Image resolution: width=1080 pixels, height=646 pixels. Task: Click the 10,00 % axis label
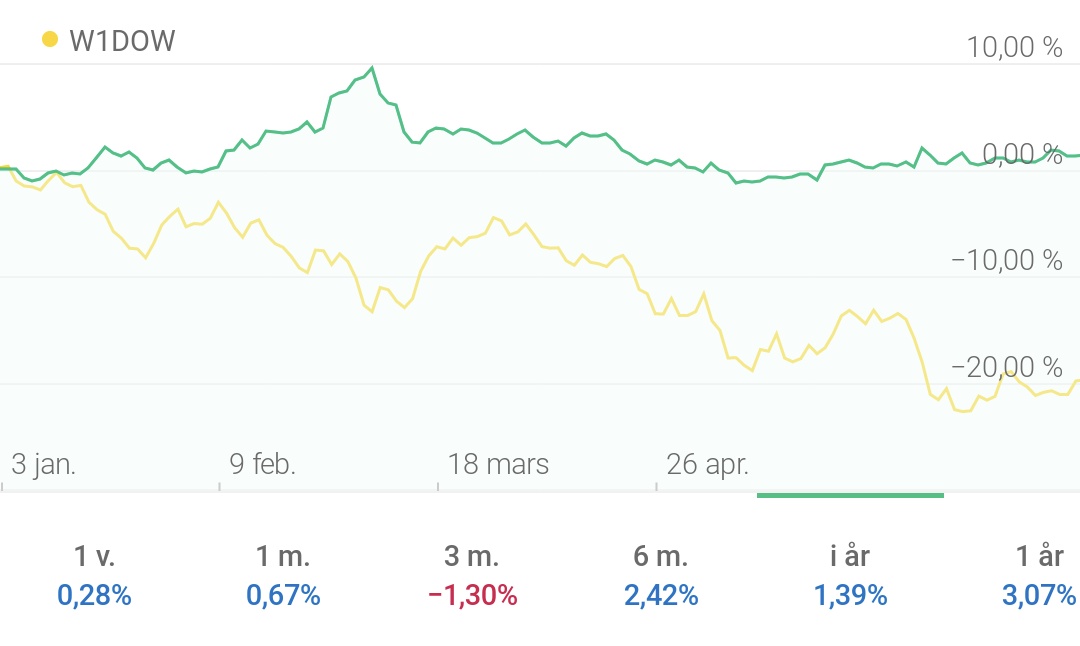pos(1014,46)
